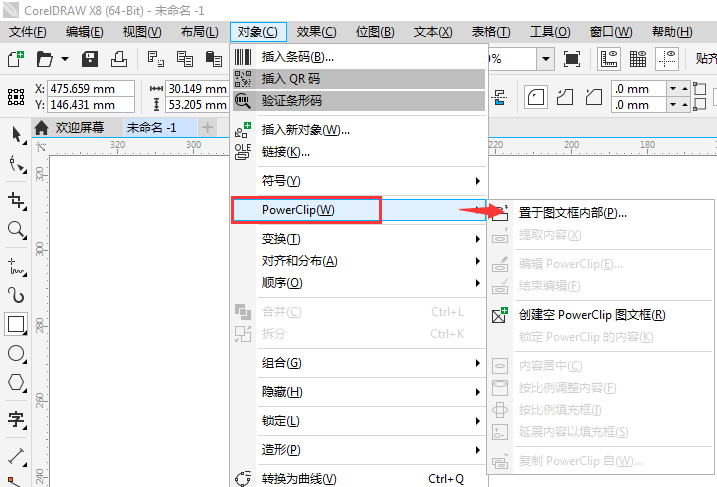This screenshot has width=717, height=487.
Task: Open the 效果(C) menu
Action: tap(316, 32)
